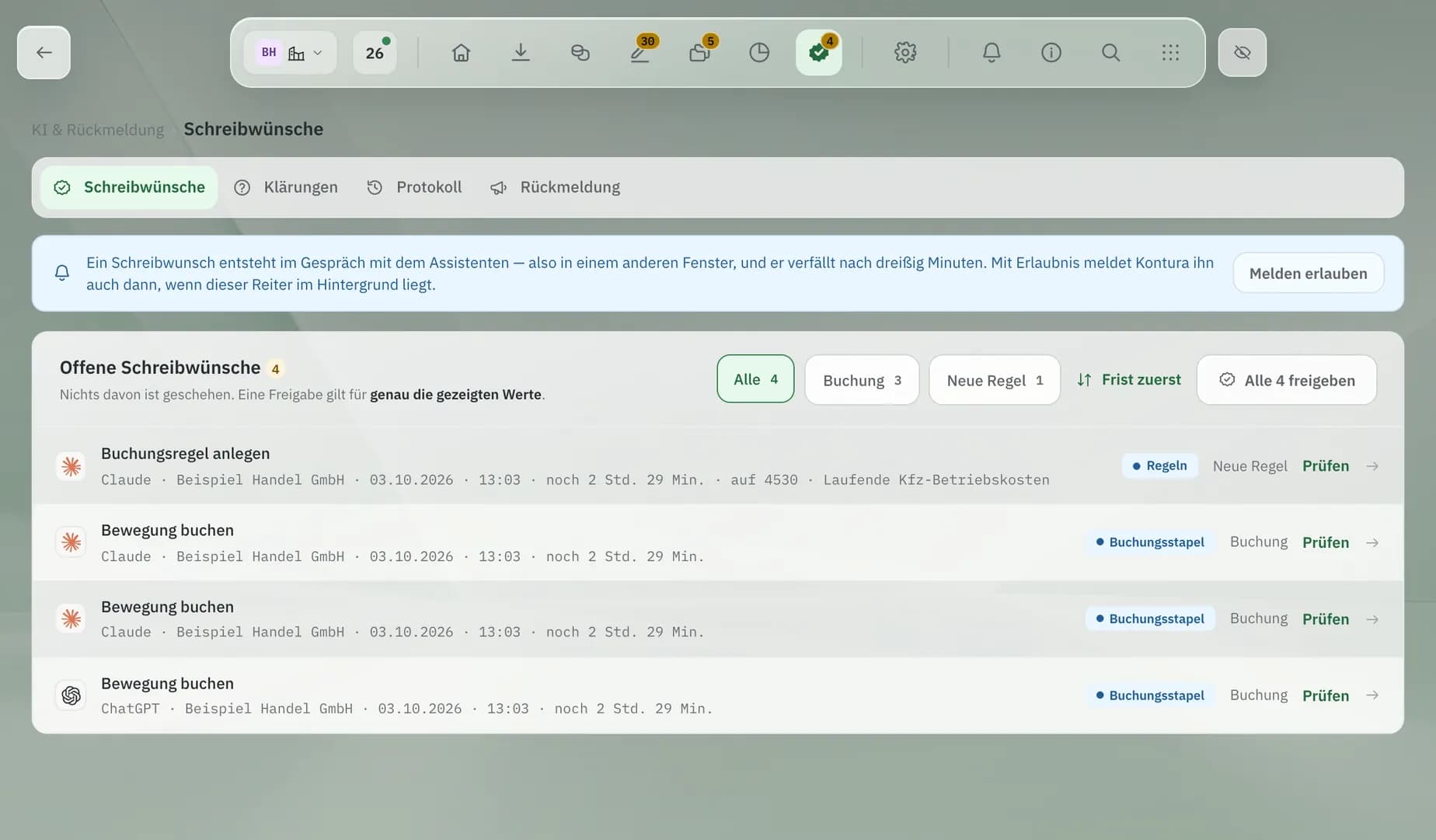The width and height of the screenshot is (1436, 840).
Task: Click Melden erlauben button
Action: [x=1308, y=273]
